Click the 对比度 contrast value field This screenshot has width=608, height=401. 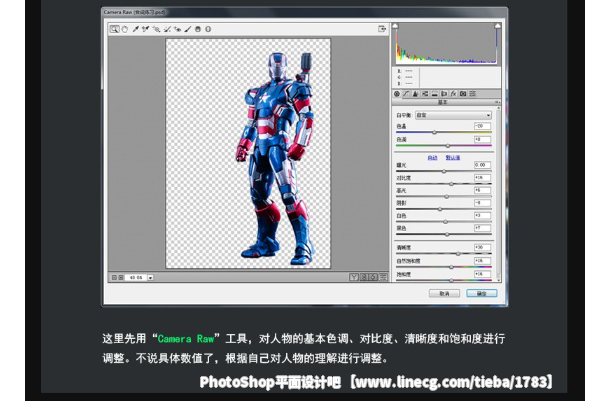[482, 178]
